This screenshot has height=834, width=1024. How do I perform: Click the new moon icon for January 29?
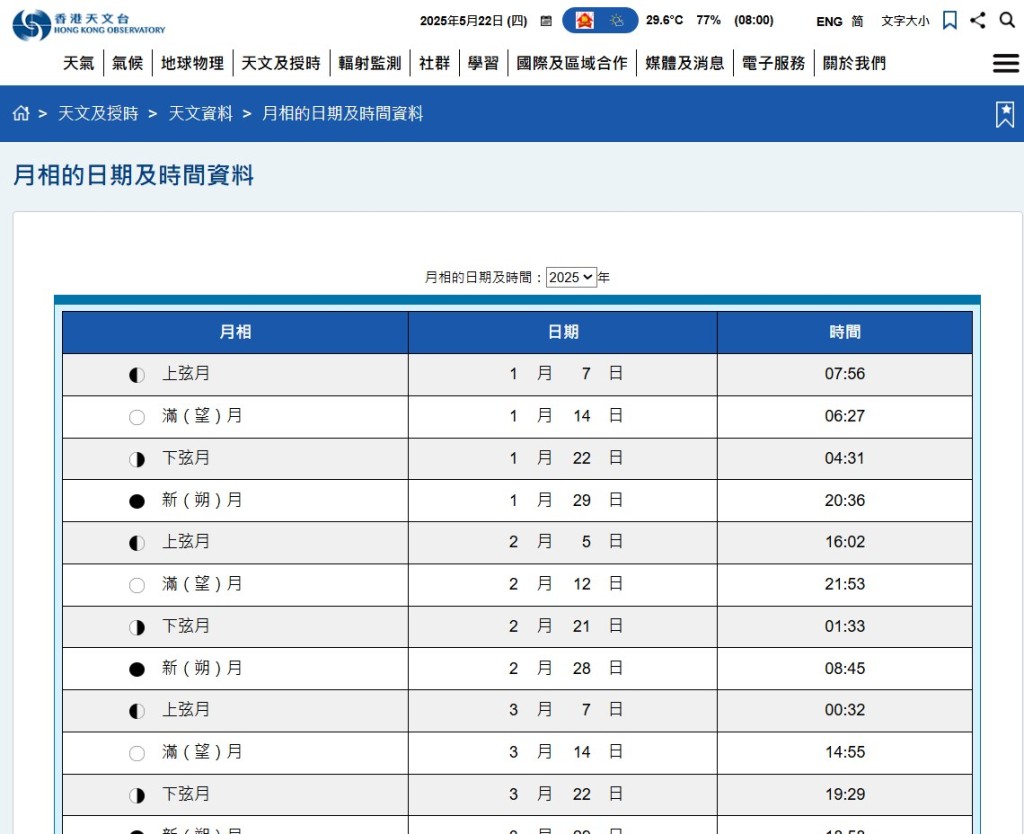[136, 501]
